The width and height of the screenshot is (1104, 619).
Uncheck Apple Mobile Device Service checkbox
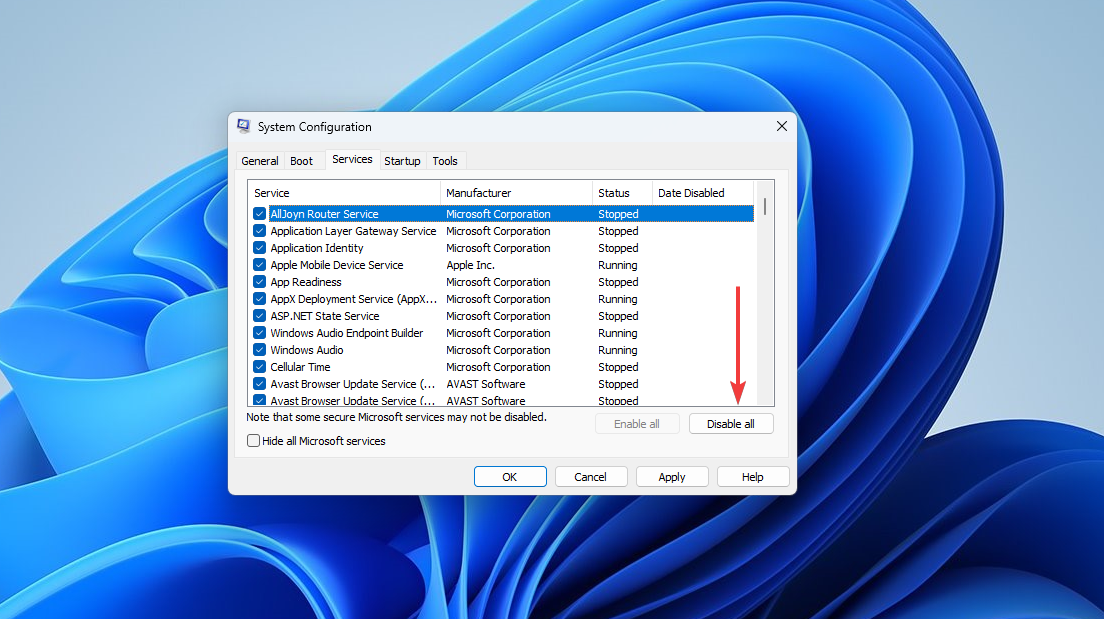[259, 265]
